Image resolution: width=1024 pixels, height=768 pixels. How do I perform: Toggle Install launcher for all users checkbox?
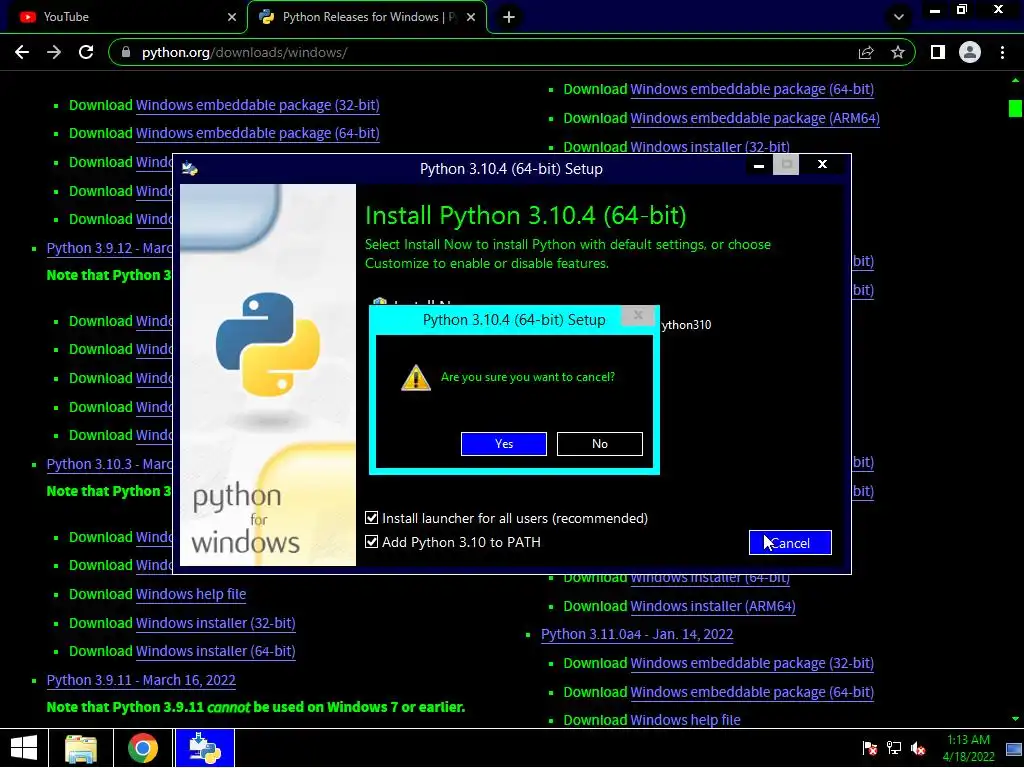372,518
